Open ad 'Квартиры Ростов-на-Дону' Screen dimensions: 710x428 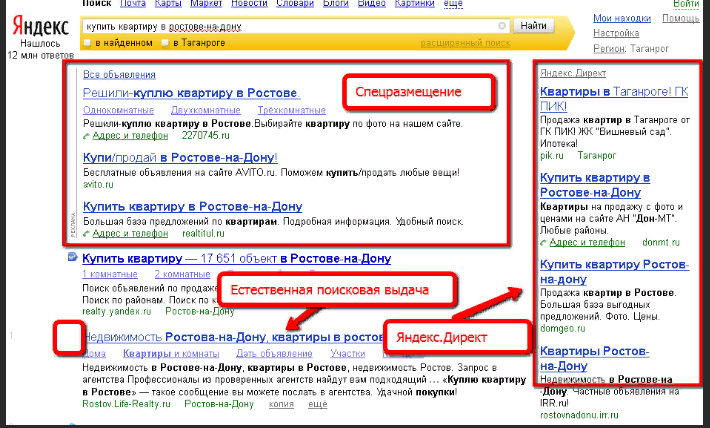coord(595,359)
